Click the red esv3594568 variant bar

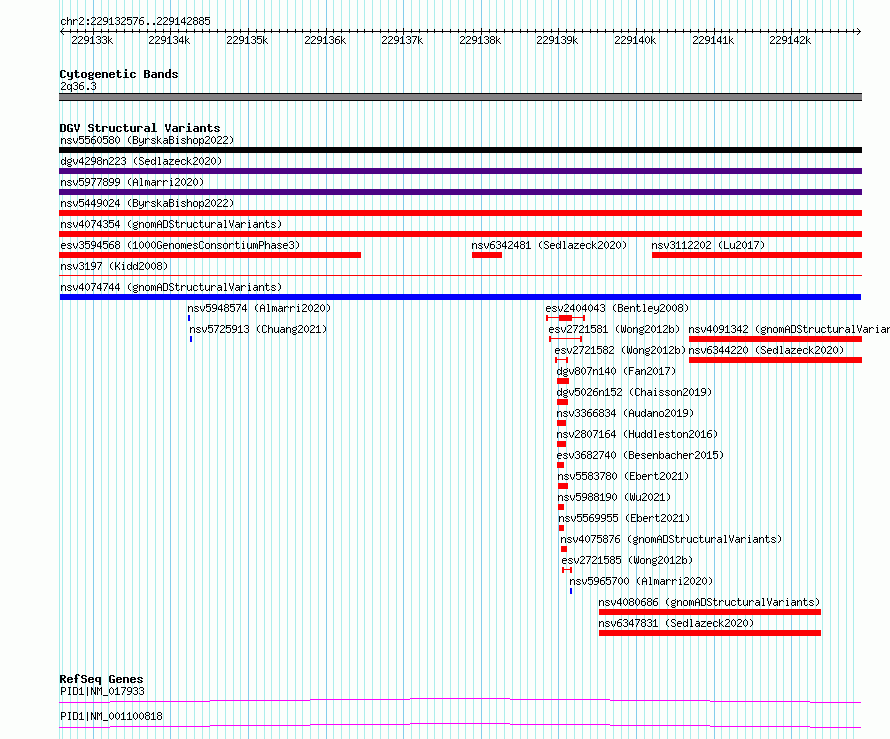coord(210,255)
